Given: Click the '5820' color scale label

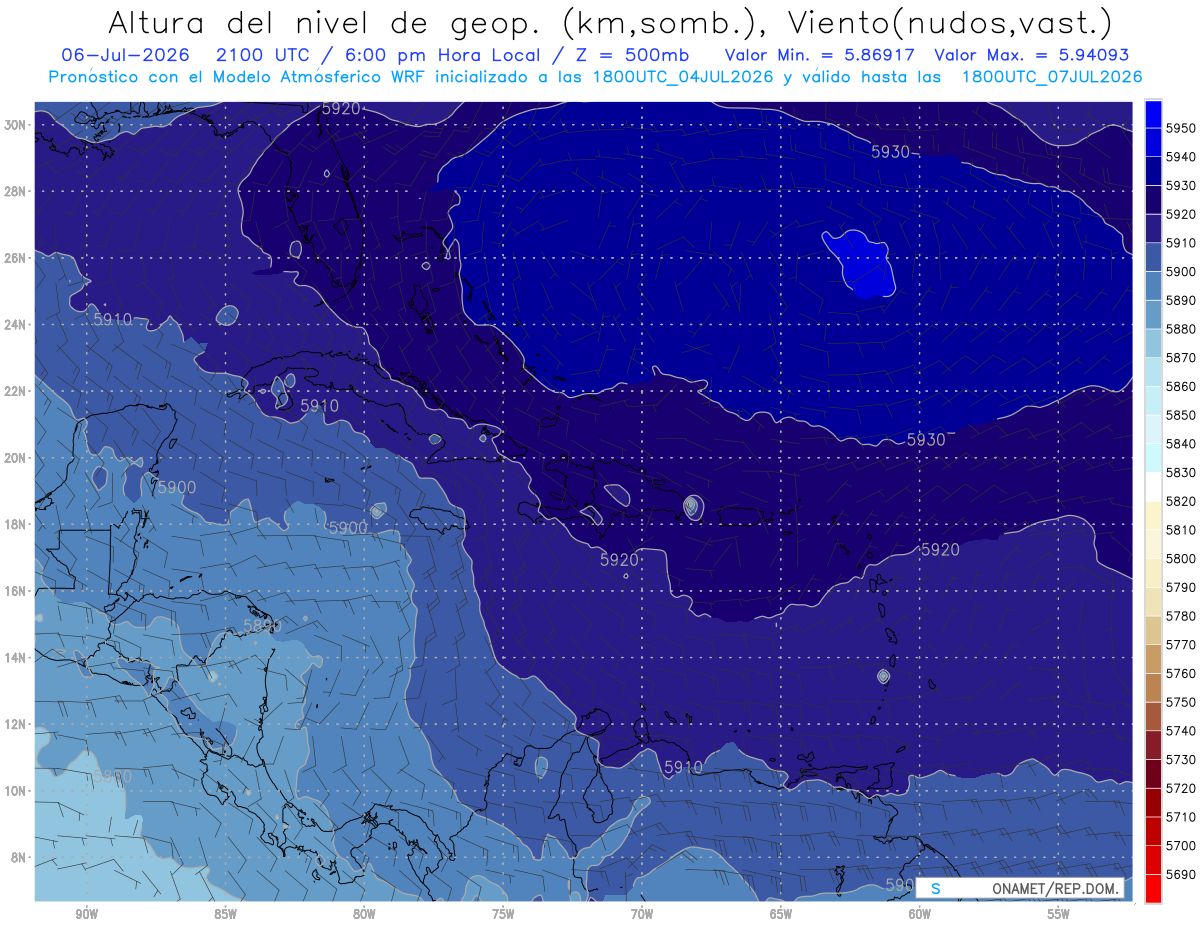Looking at the screenshot, I should click(x=1180, y=501).
